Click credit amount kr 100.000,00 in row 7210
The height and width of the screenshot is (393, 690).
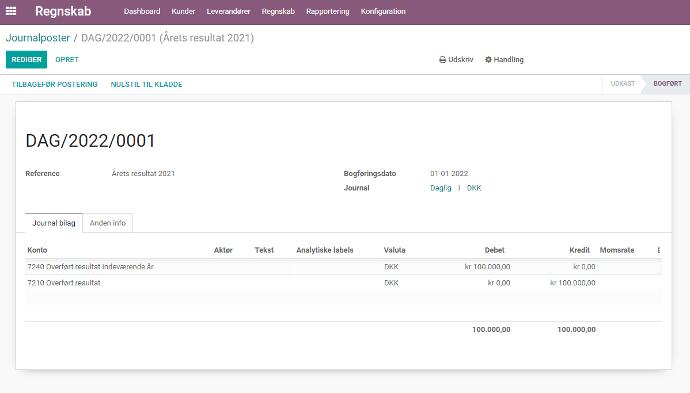573,283
